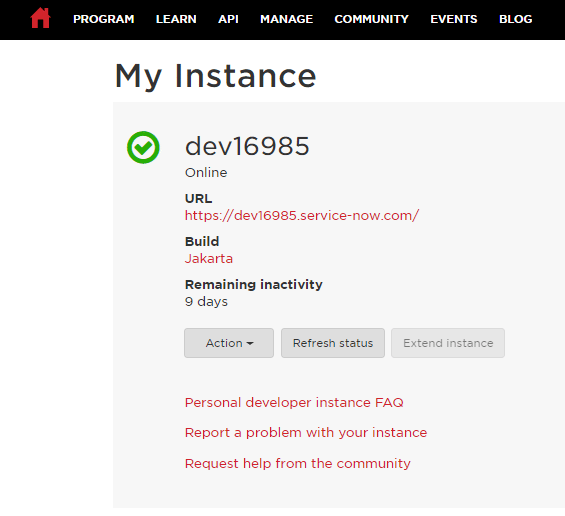Click the My Instance heading
The height and width of the screenshot is (516, 565).
215,76
